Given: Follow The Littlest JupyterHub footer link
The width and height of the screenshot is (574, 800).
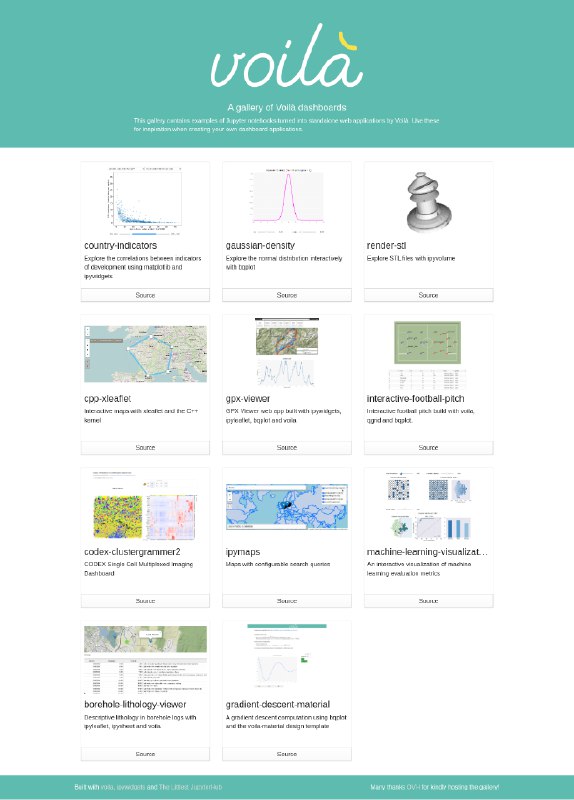Looking at the screenshot, I should pyautogui.click(x=190, y=787).
